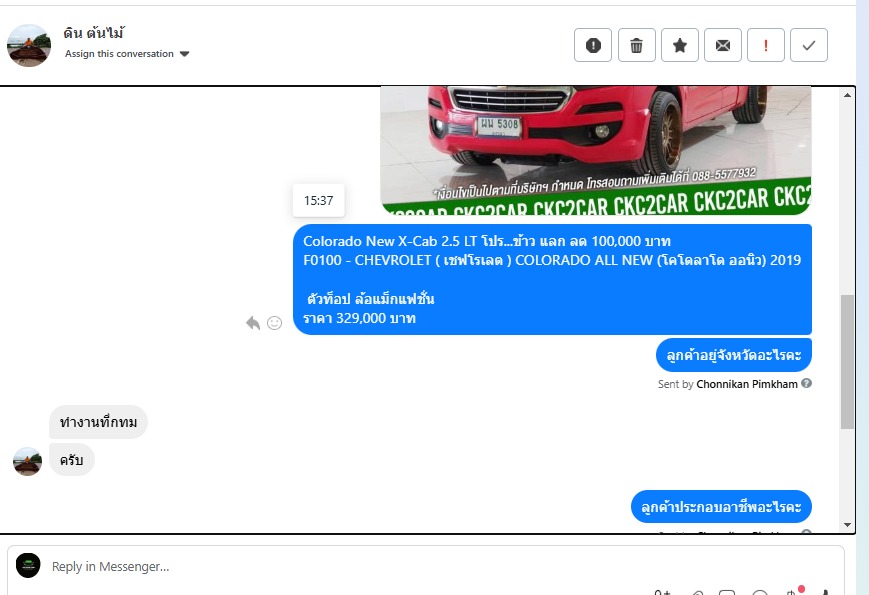Mark conversation as spam with the exclamation-circle icon
This screenshot has width=869, height=595.
pos(592,45)
